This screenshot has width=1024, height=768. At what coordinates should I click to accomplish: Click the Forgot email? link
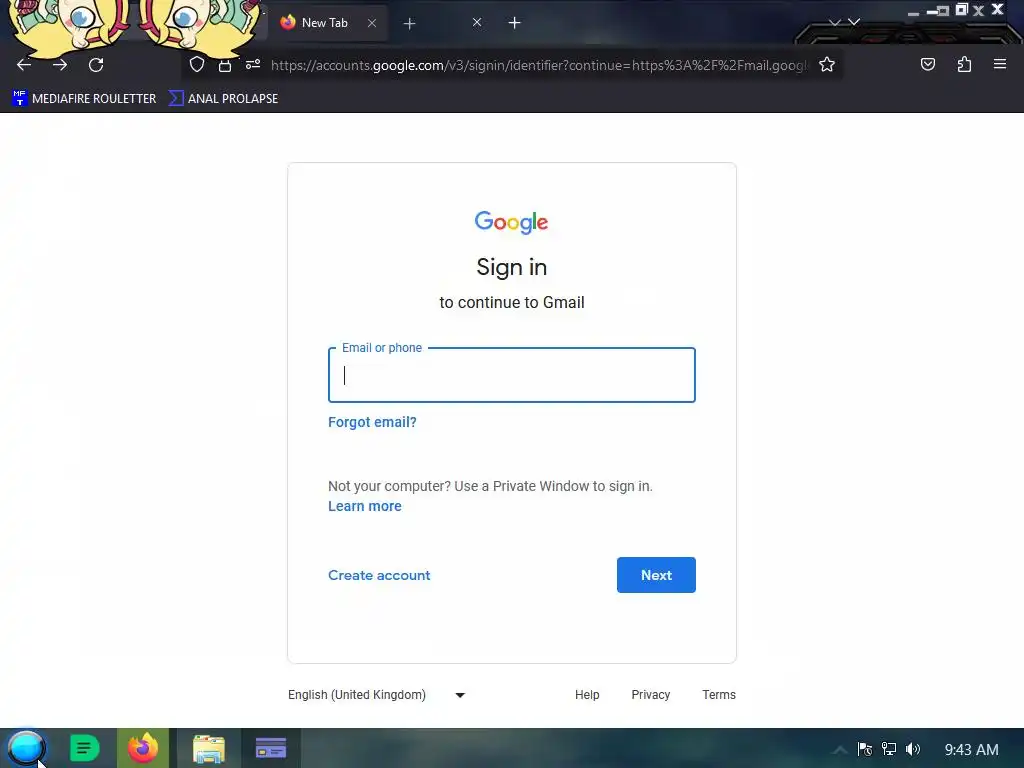point(372,422)
